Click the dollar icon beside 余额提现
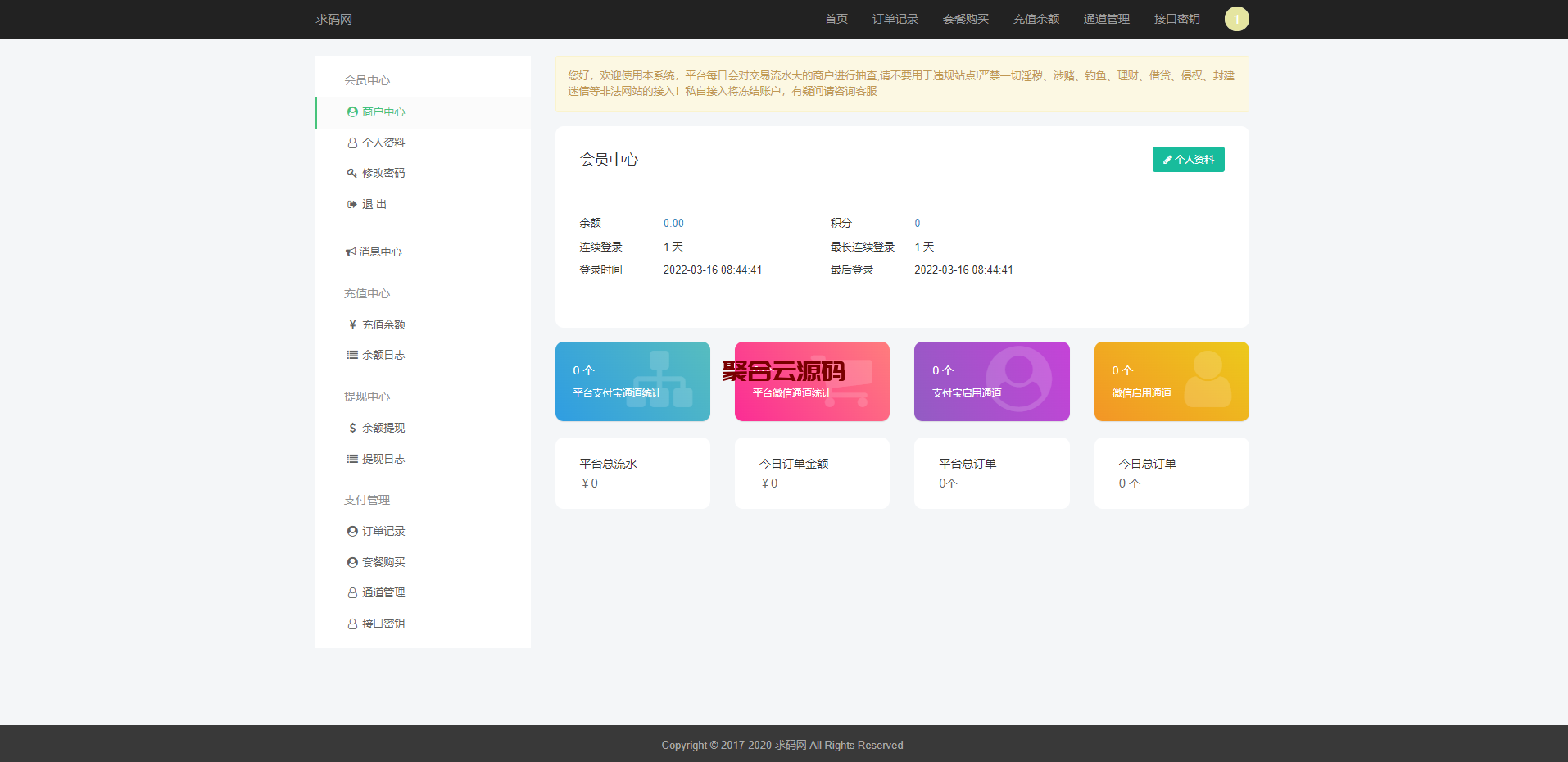The height and width of the screenshot is (762, 1568). click(352, 429)
